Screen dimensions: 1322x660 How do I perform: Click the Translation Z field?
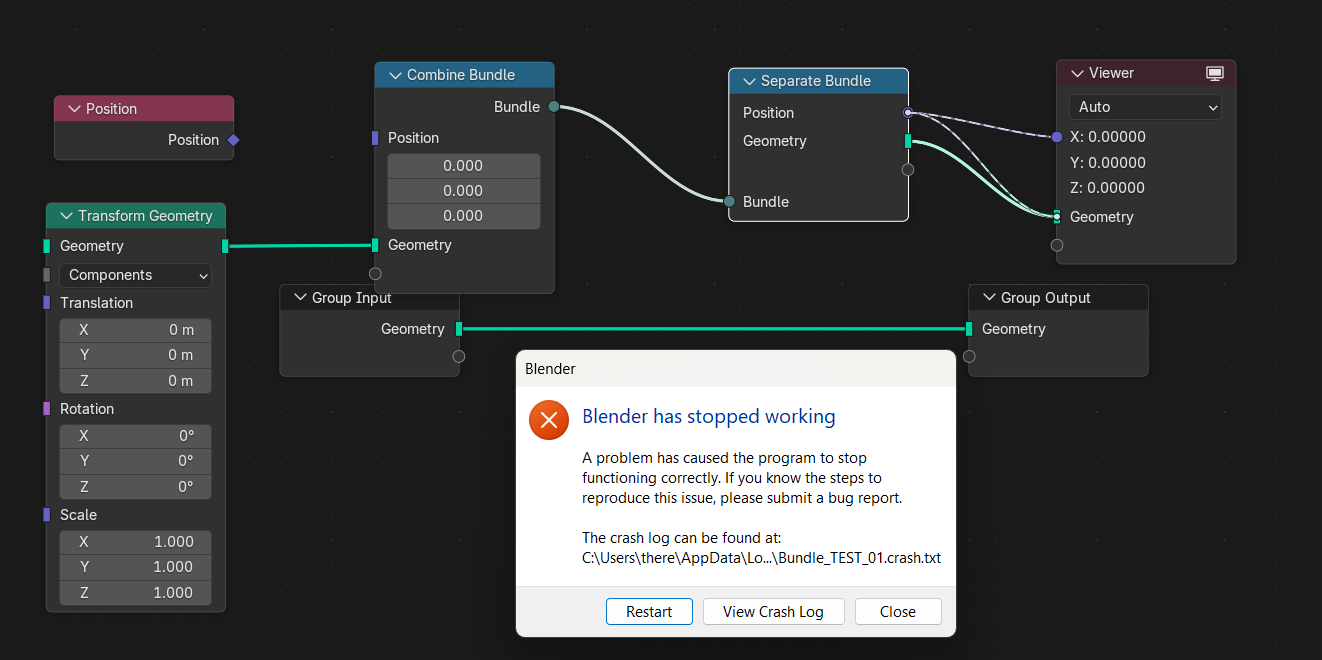tap(135, 381)
